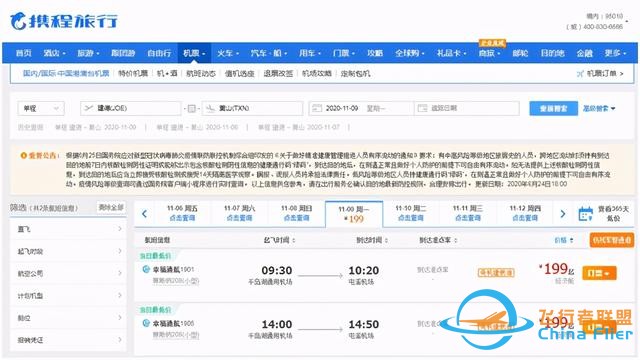Sort flights by 价格
The width and height of the screenshot is (640, 360).
[x=564, y=240]
